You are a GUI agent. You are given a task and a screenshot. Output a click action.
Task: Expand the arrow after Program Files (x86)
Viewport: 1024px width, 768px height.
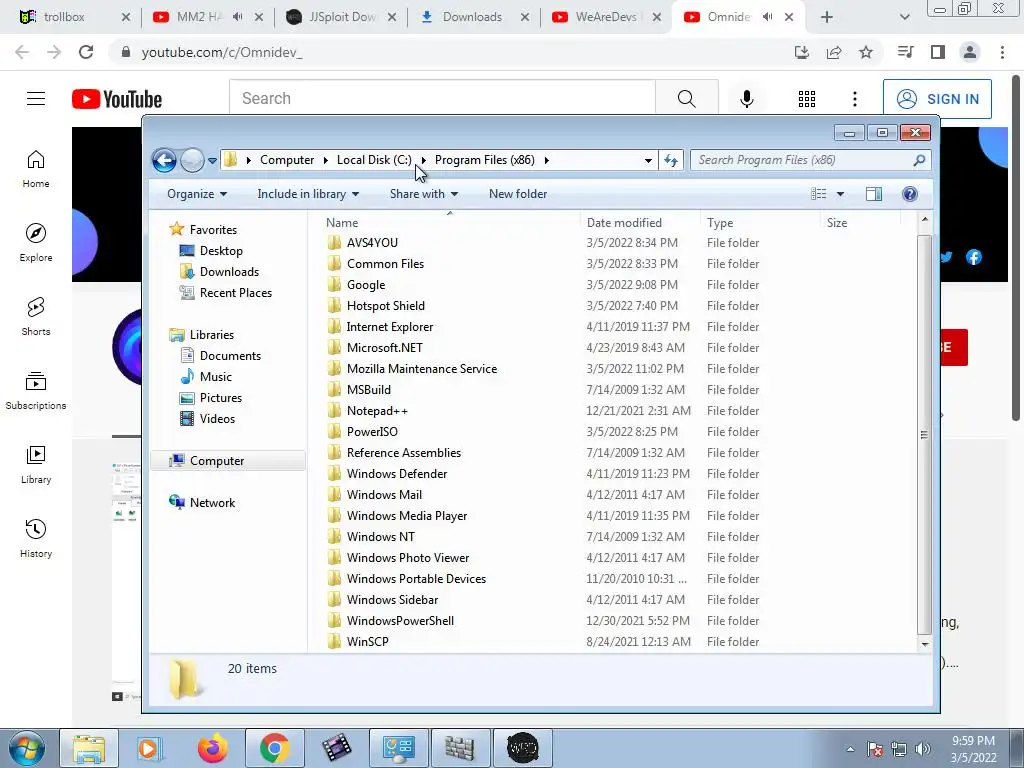click(x=547, y=160)
